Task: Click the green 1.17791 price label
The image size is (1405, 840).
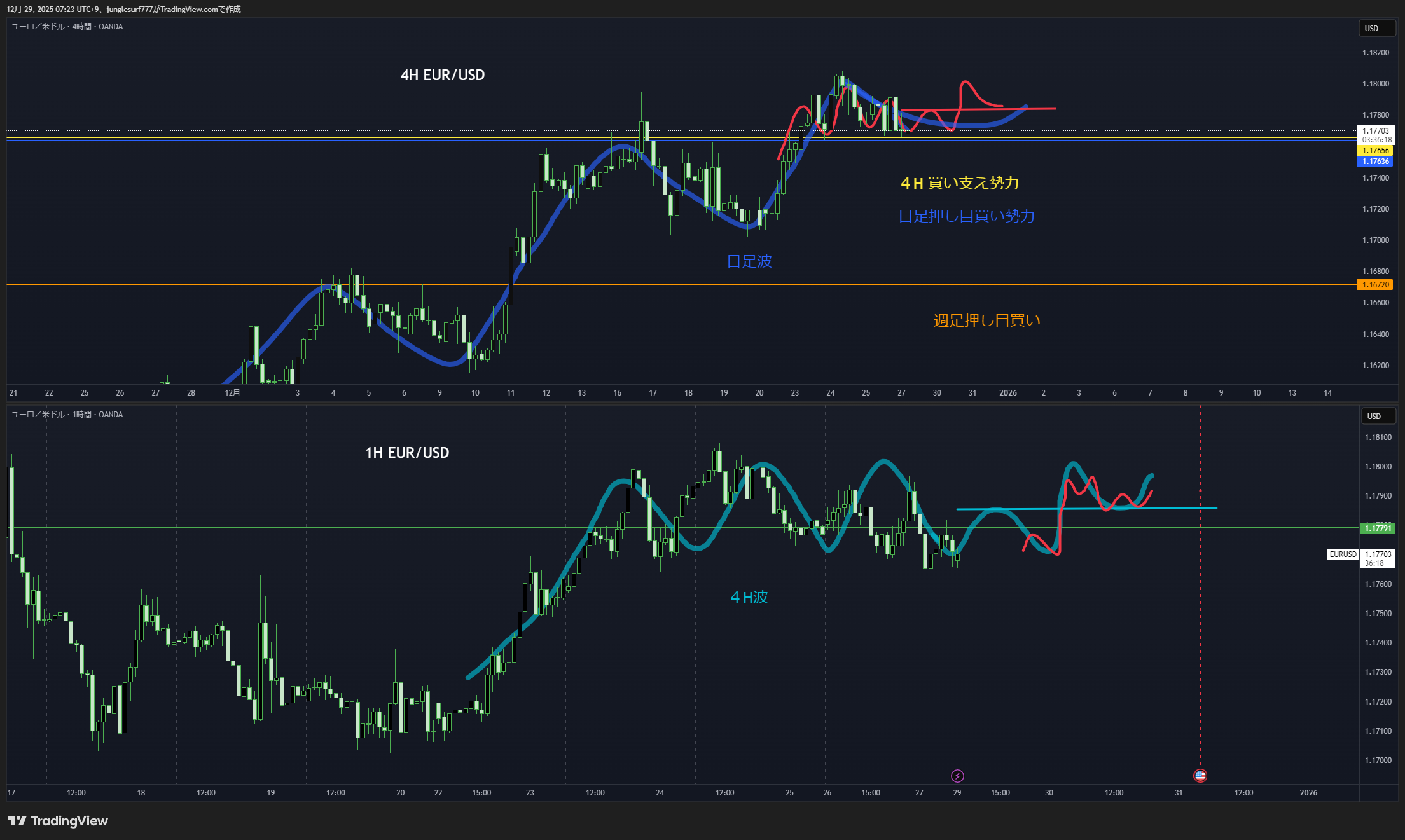Action: (1377, 528)
